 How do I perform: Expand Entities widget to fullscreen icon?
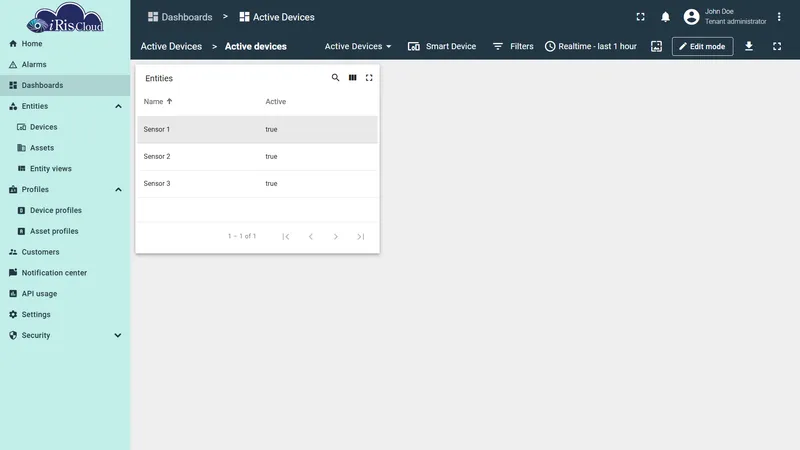(x=369, y=78)
